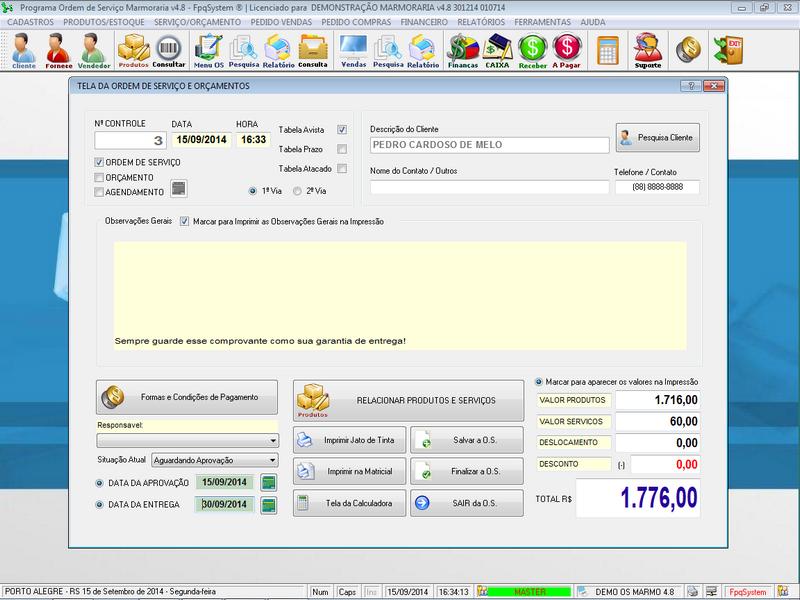
Task: Click the Vendedor toolbar icon
Action: pyautogui.click(x=94, y=50)
